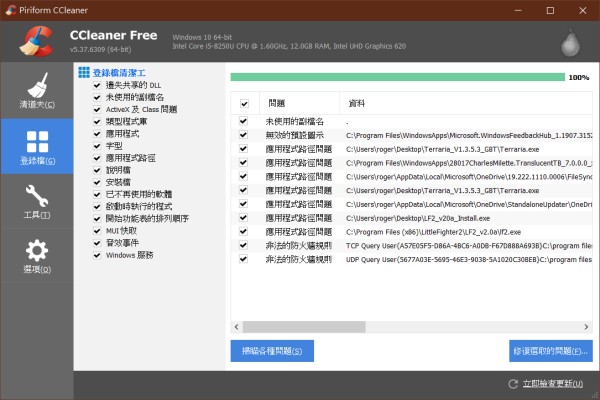Toggle the MUI 快取 checkbox
Image resolution: width=600 pixels, height=400 pixels.
tap(97, 231)
